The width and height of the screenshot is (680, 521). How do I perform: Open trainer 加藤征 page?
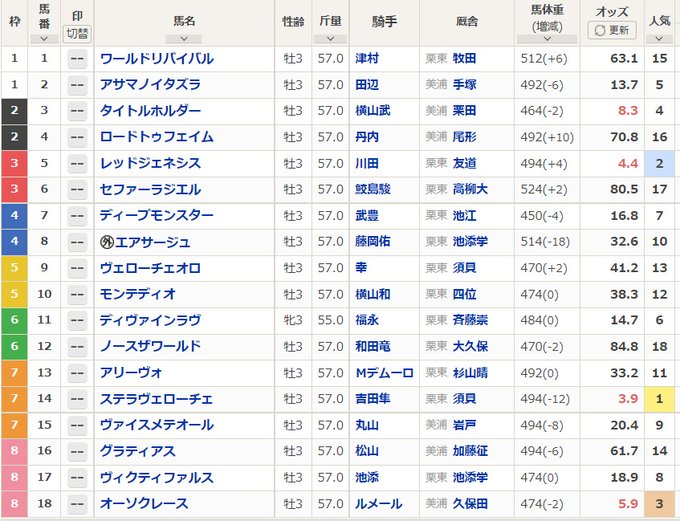tap(471, 451)
